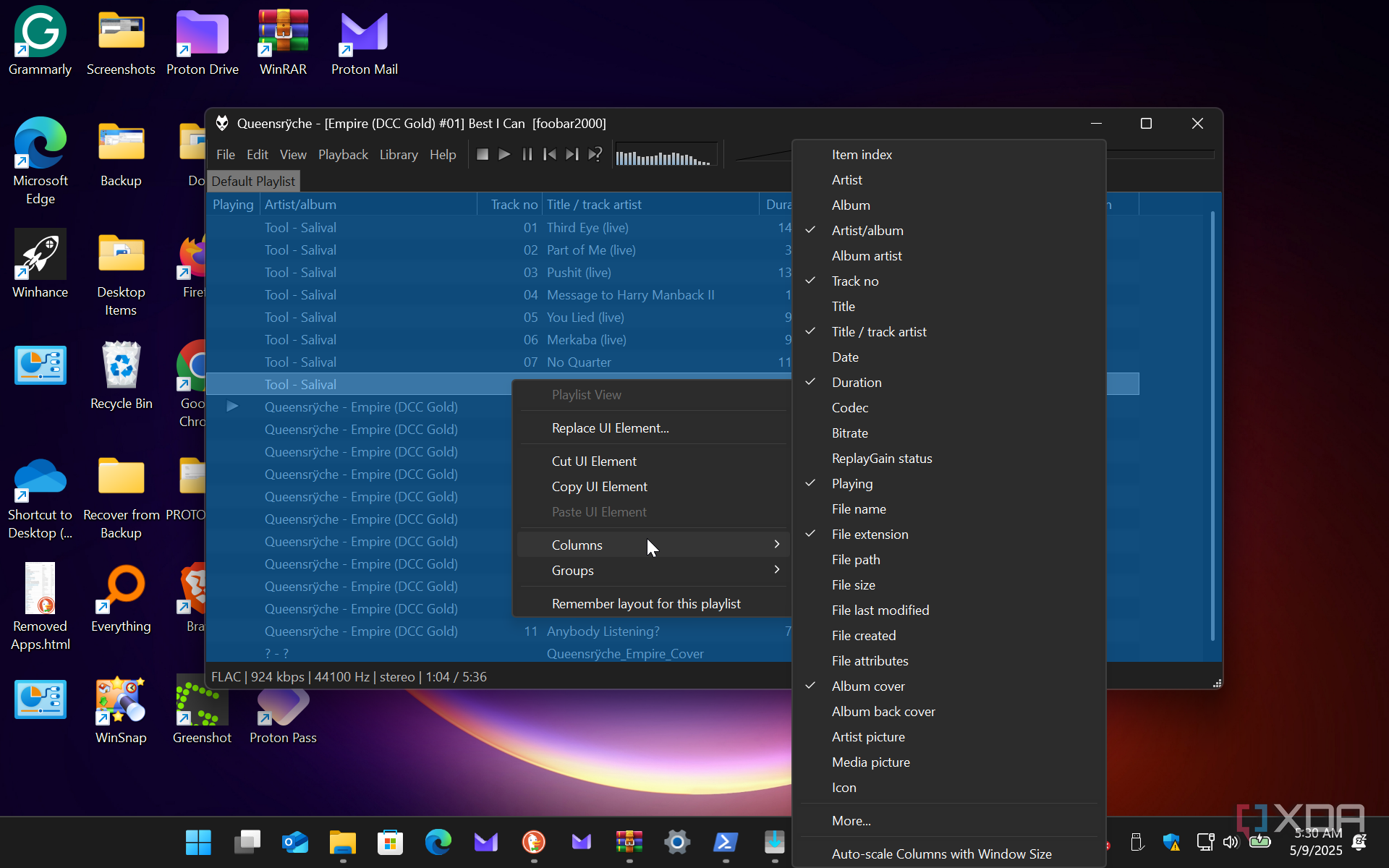Select Remember layout for this playlist
The height and width of the screenshot is (868, 1389).
pyautogui.click(x=645, y=603)
